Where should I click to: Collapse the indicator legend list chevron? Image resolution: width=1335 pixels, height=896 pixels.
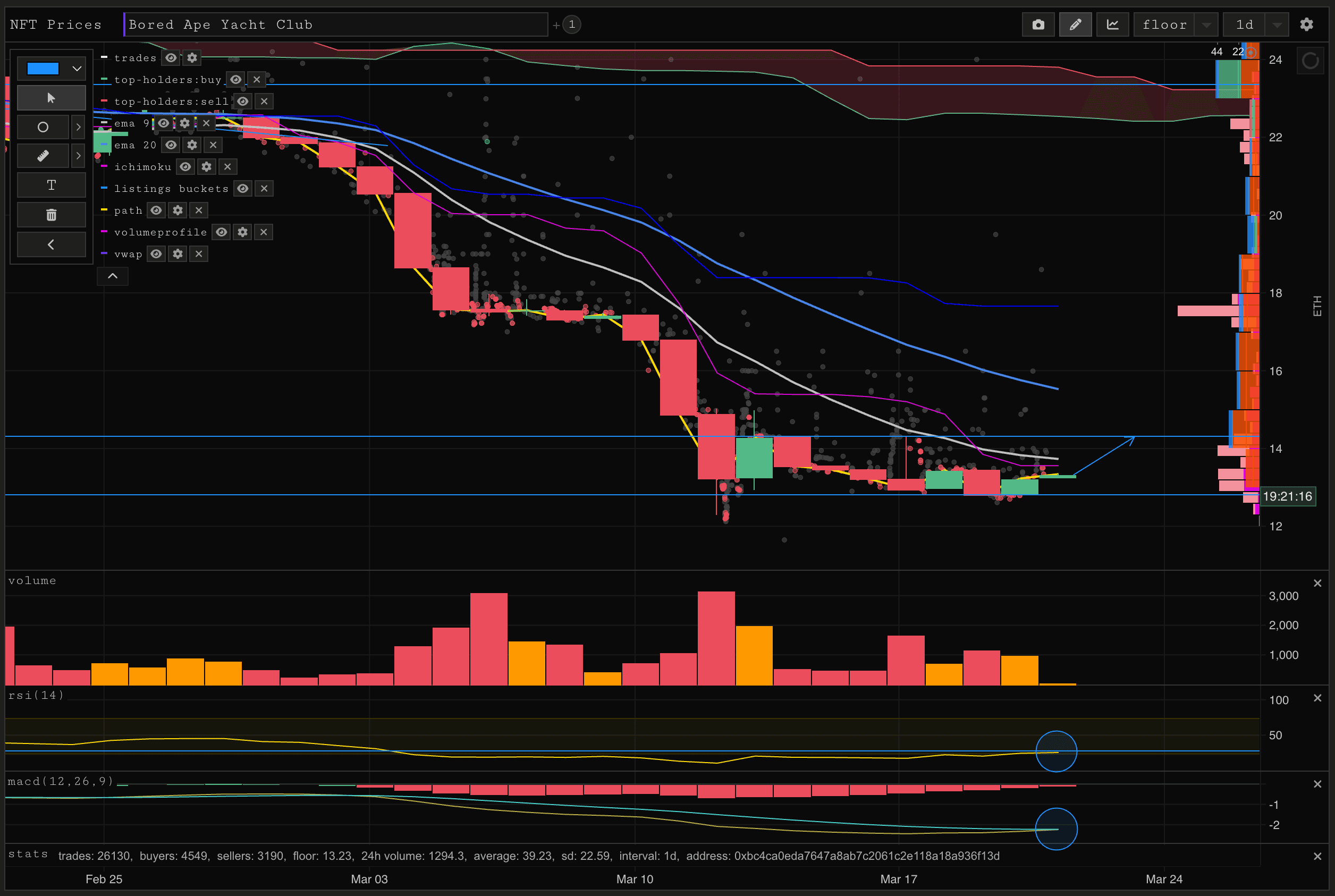(x=113, y=276)
